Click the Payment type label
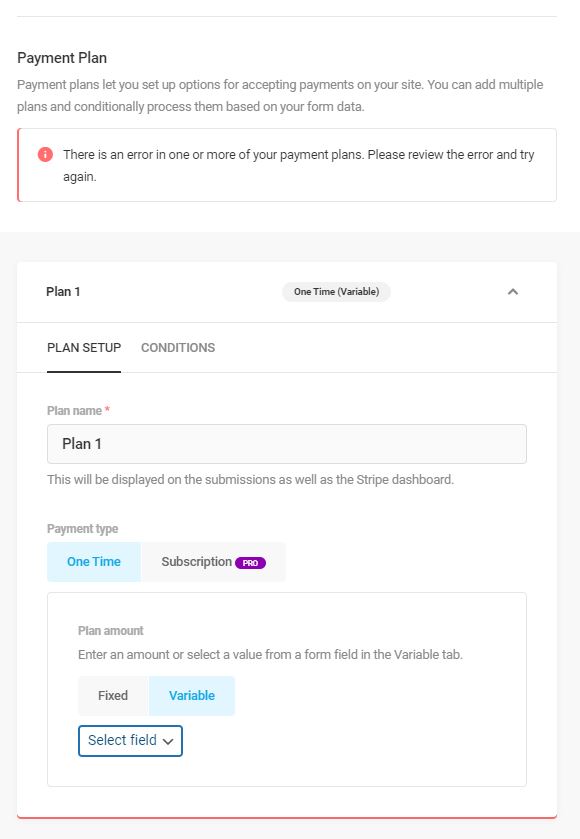Image resolution: width=580 pixels, height=839 pixels. point(82,529)
